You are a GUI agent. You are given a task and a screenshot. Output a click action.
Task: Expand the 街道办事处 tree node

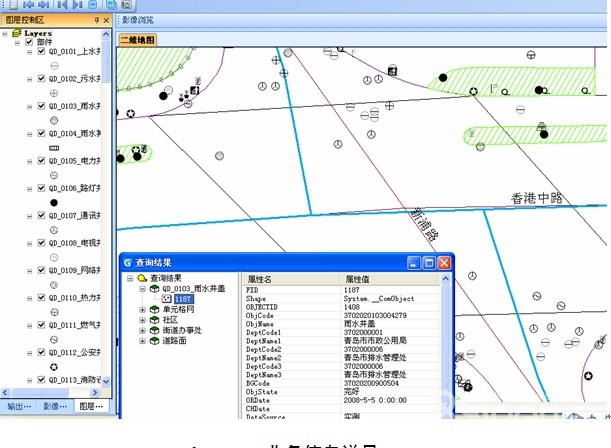pyautogui.click(x=143, y=329)
